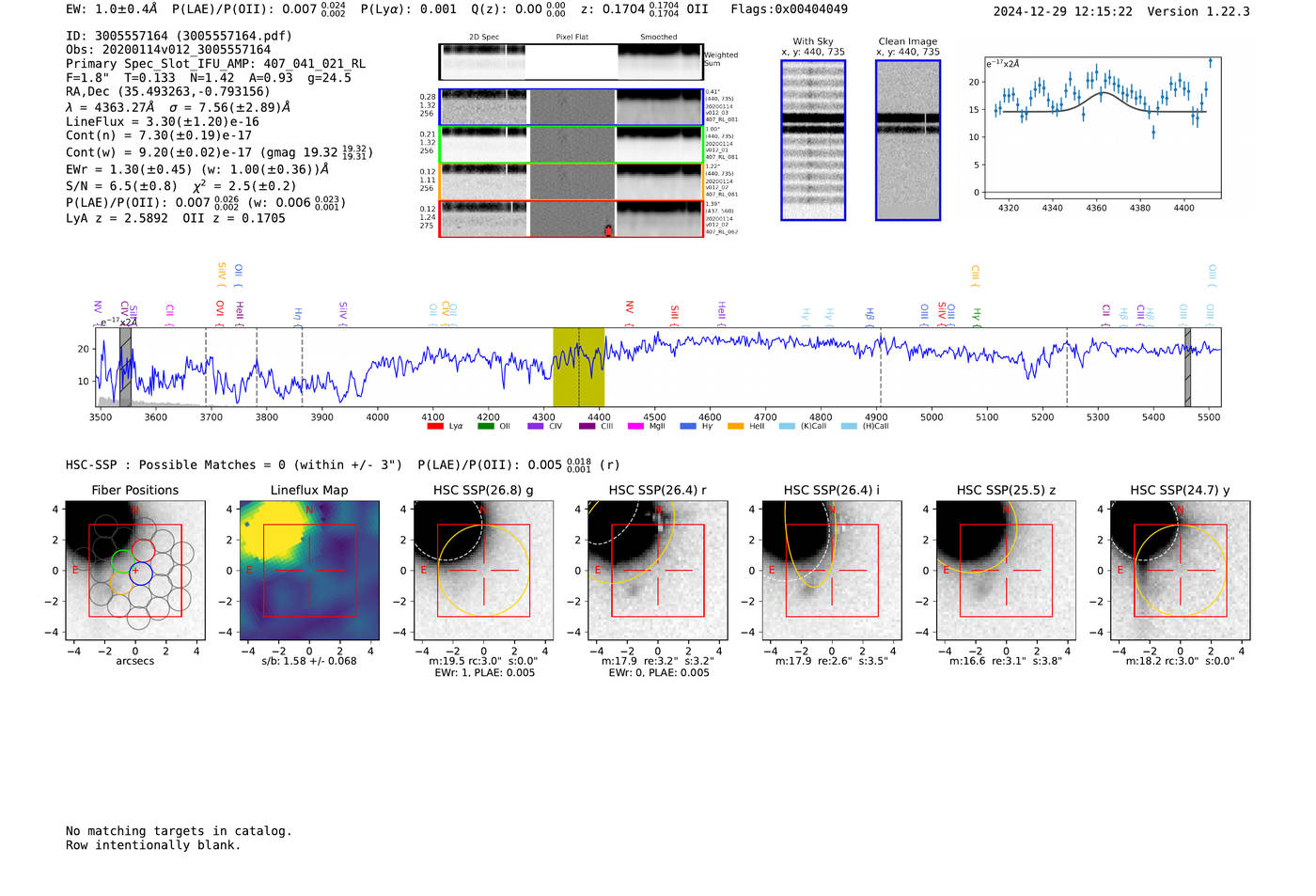Click the red Lyα legend swatch

[x=435, y=426]
